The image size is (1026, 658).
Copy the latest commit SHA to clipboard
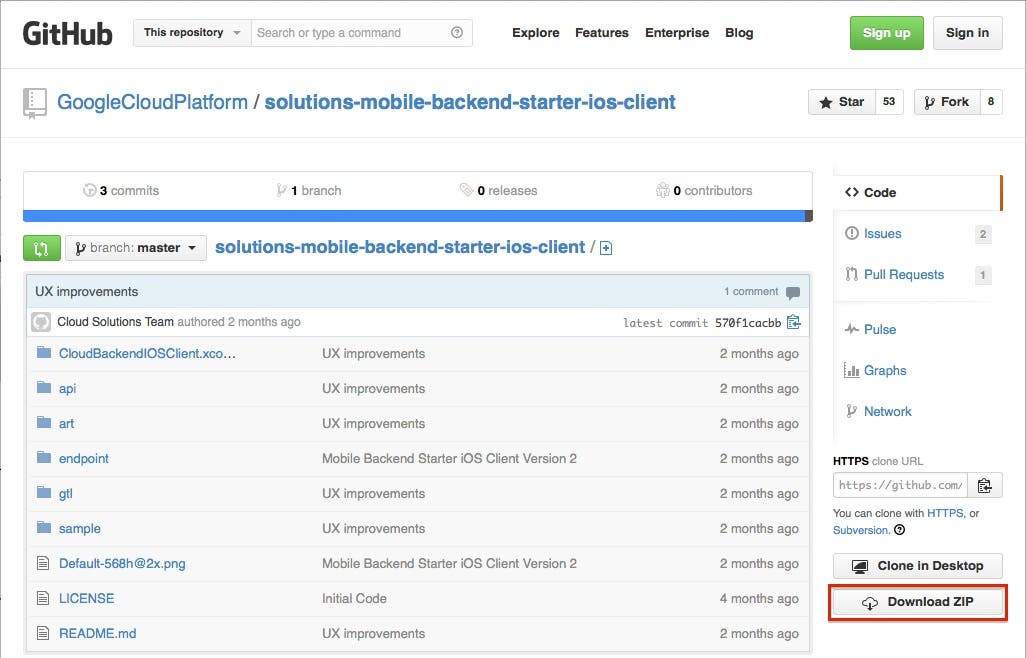[x=794, y=322]
